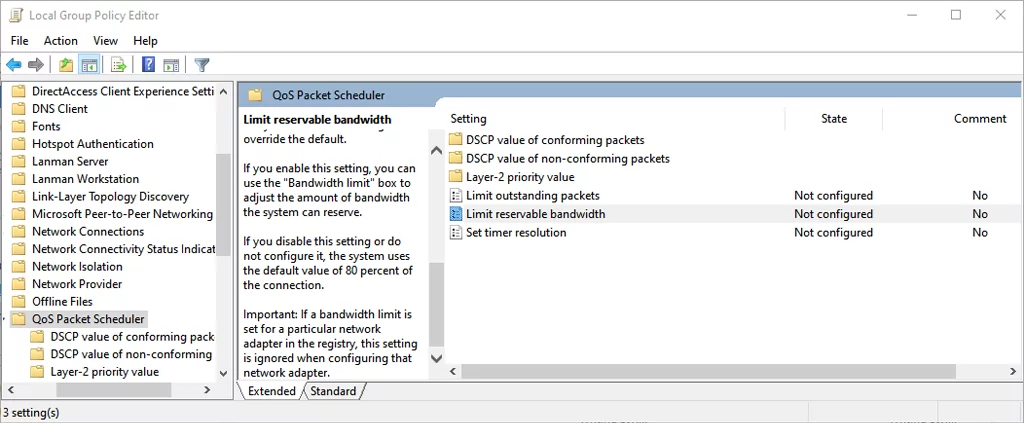
Task: Click the description pane scroll down arrow
Action: [436, 358]
